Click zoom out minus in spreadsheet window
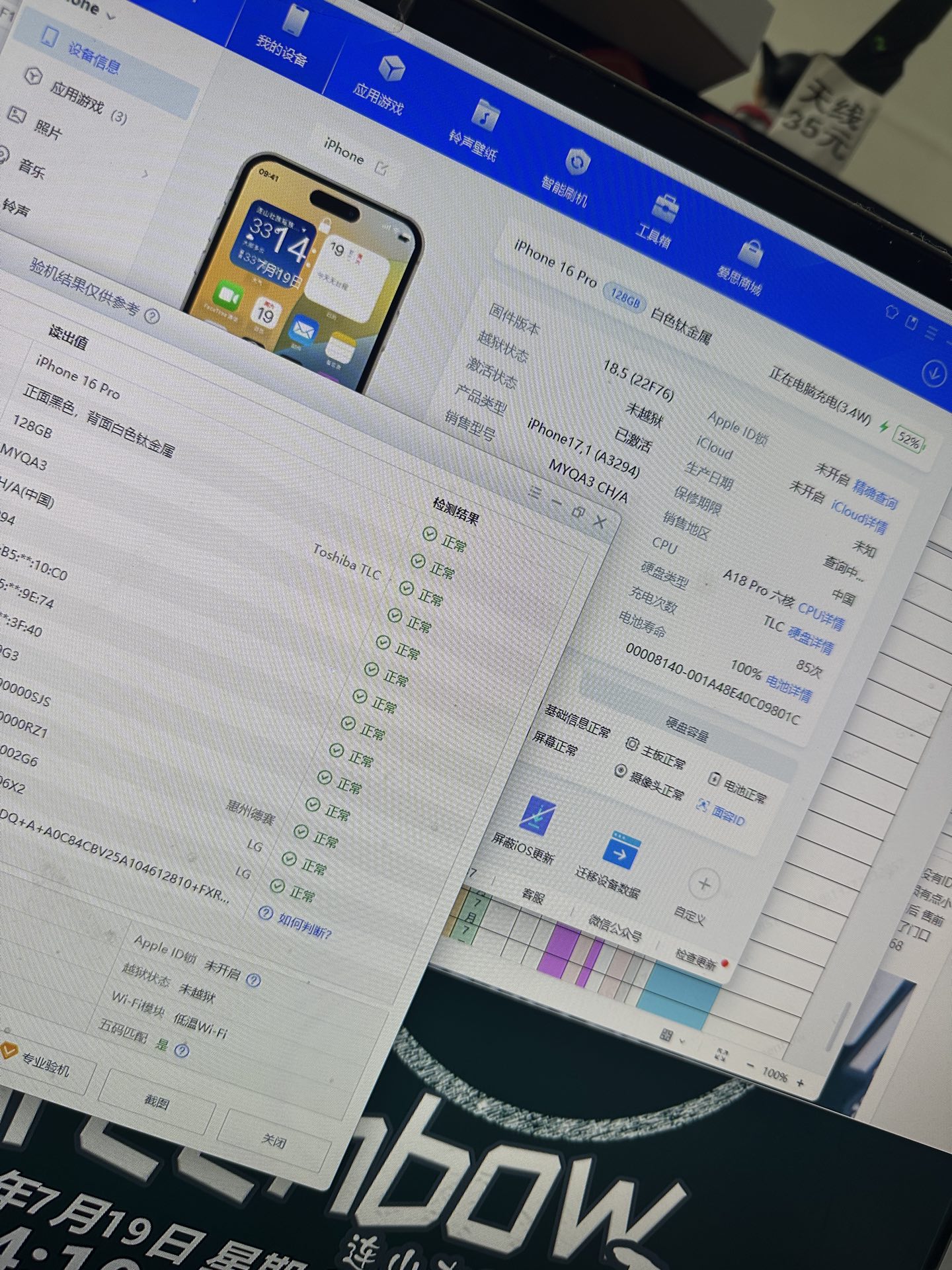 tap(750, 1066)
